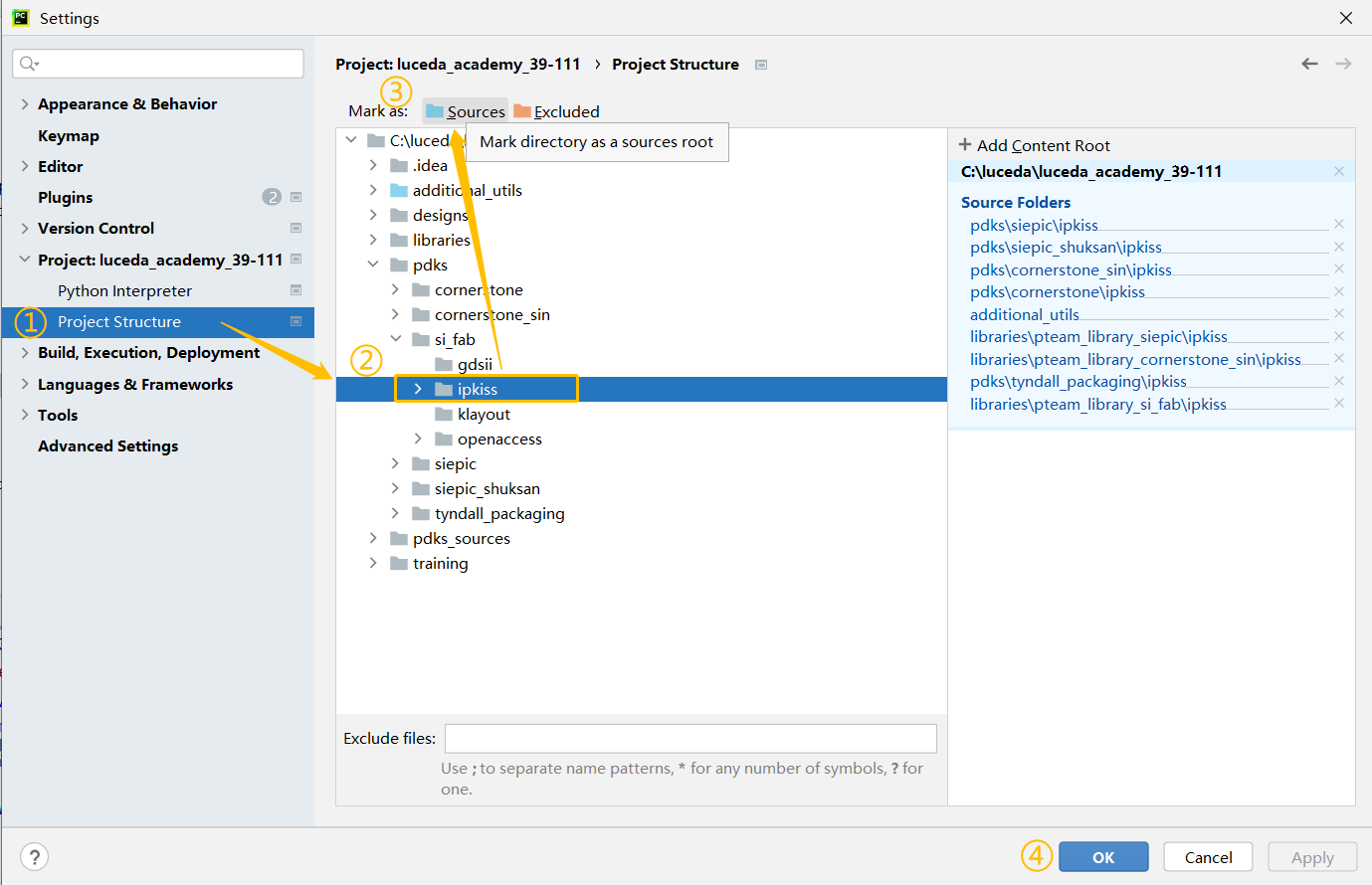Screen dimensions: 1372x885
Task: Remove libraries\pteam_library_cornerstone_sin\ipkiss source folder
Action: click(1339, 359)
